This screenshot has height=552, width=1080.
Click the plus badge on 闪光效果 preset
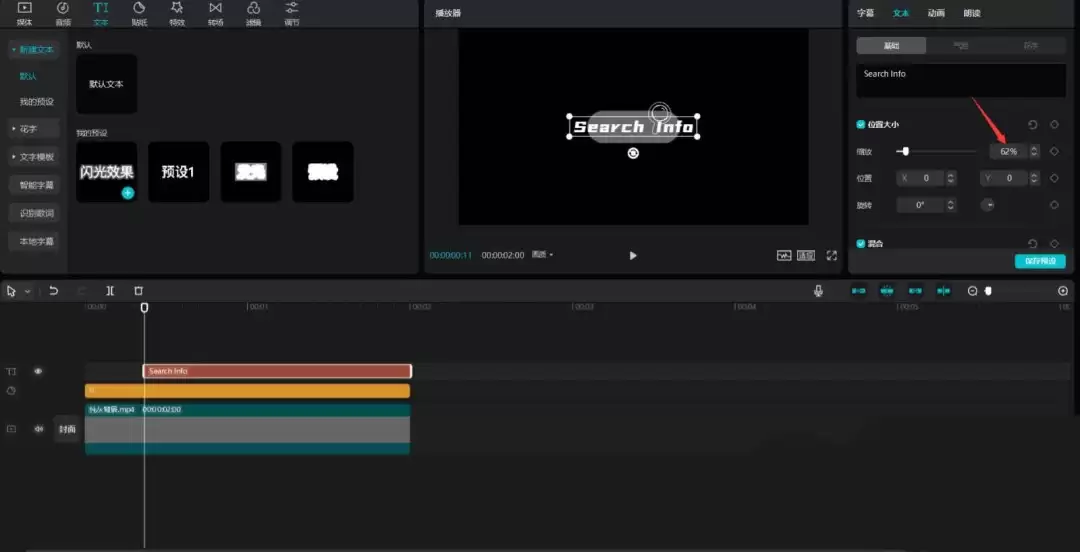click(127, 193)
